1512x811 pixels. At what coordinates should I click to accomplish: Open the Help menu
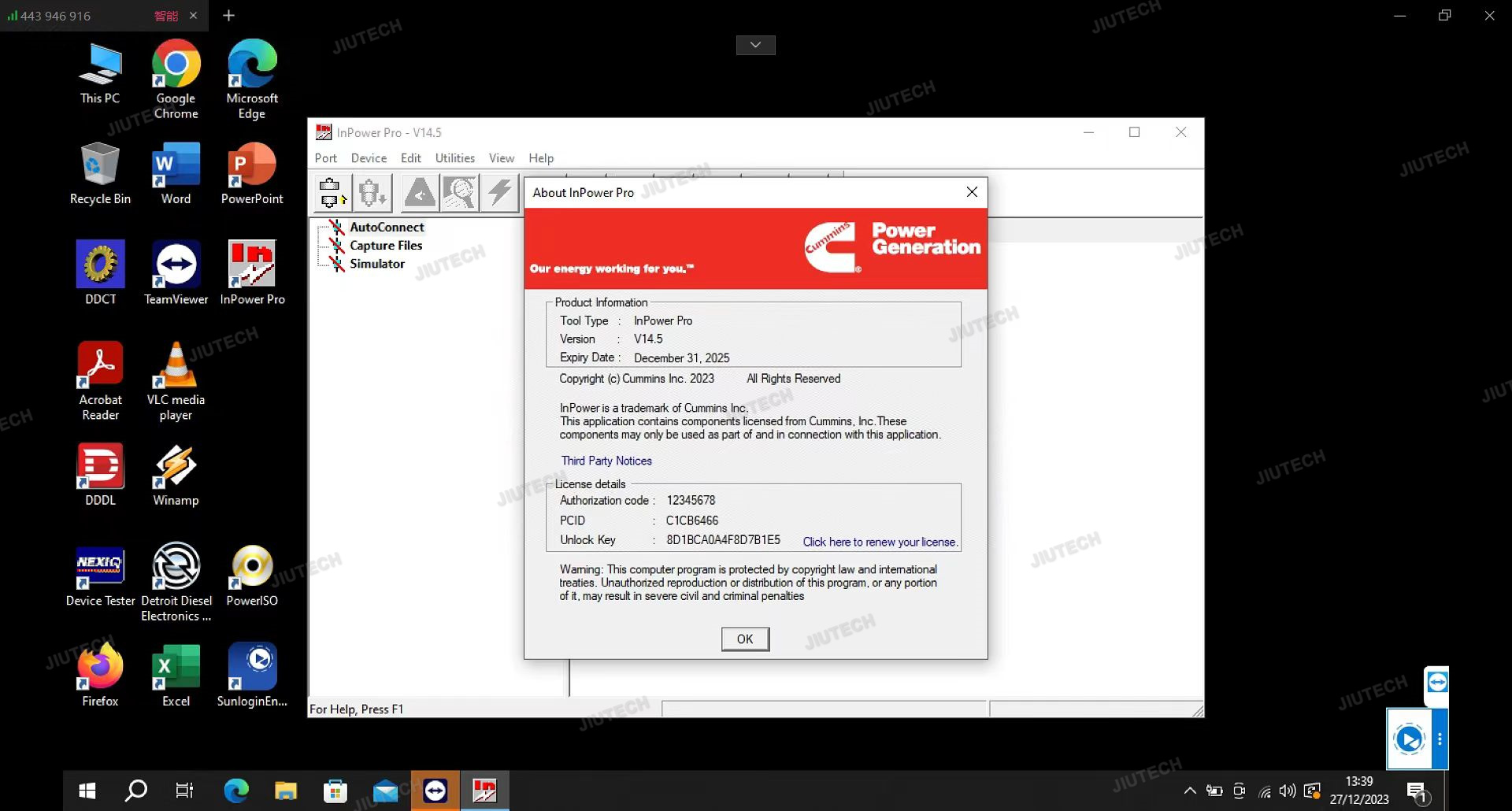tap(541, 158)
